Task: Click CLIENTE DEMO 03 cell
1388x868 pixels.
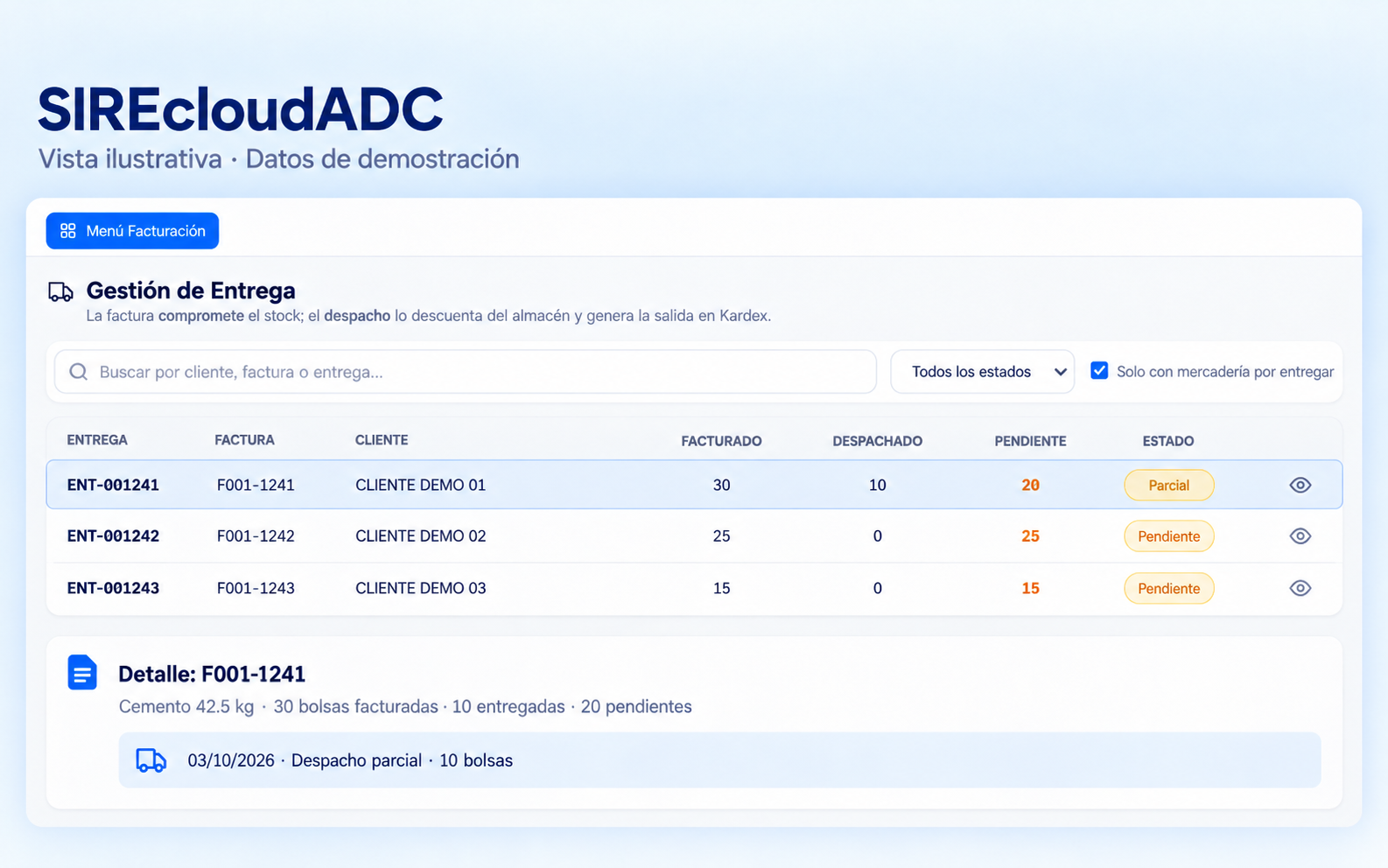Action: coord(420,588)
